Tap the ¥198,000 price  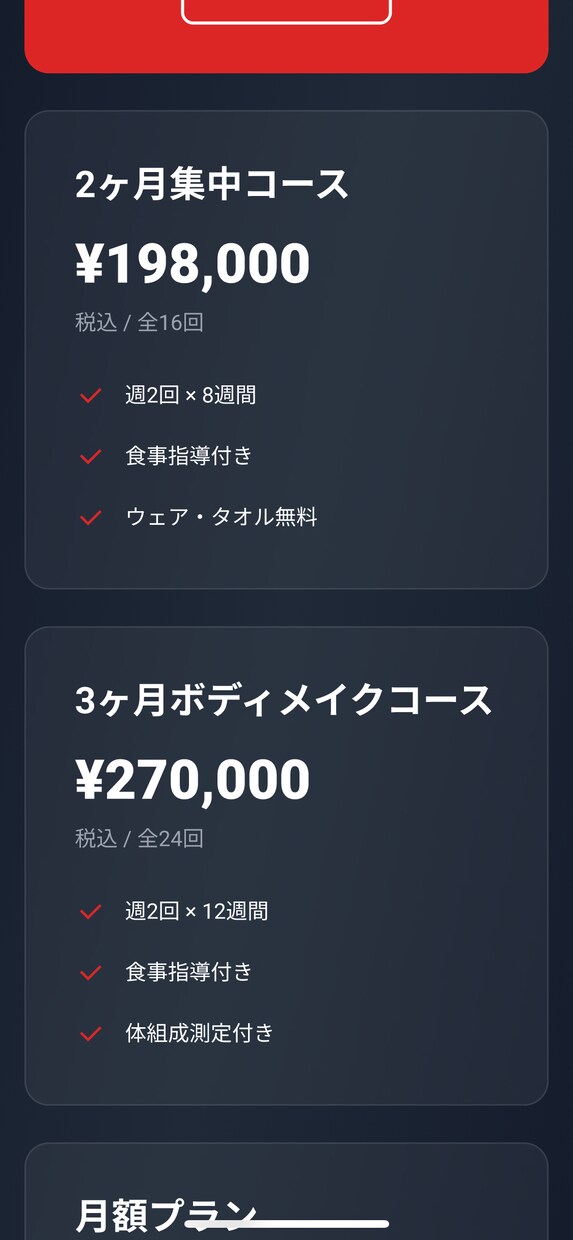[x=193, y=264]
